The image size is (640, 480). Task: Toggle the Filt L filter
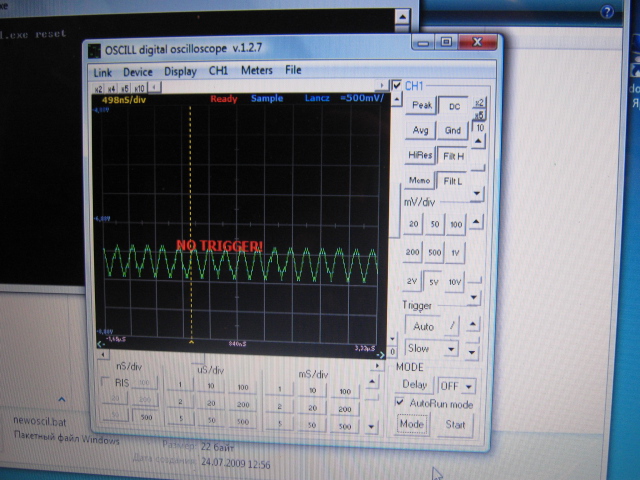tap(452, 181)
